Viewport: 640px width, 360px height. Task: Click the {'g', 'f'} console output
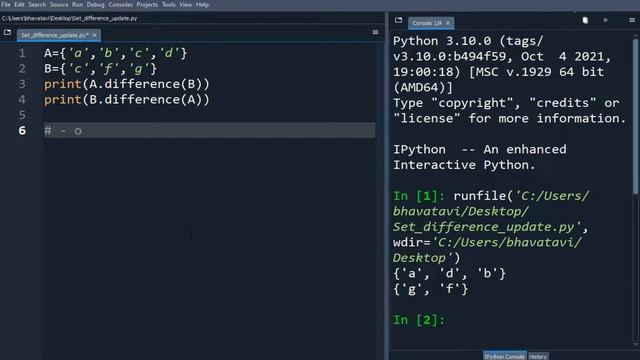[x=431, y=289]
